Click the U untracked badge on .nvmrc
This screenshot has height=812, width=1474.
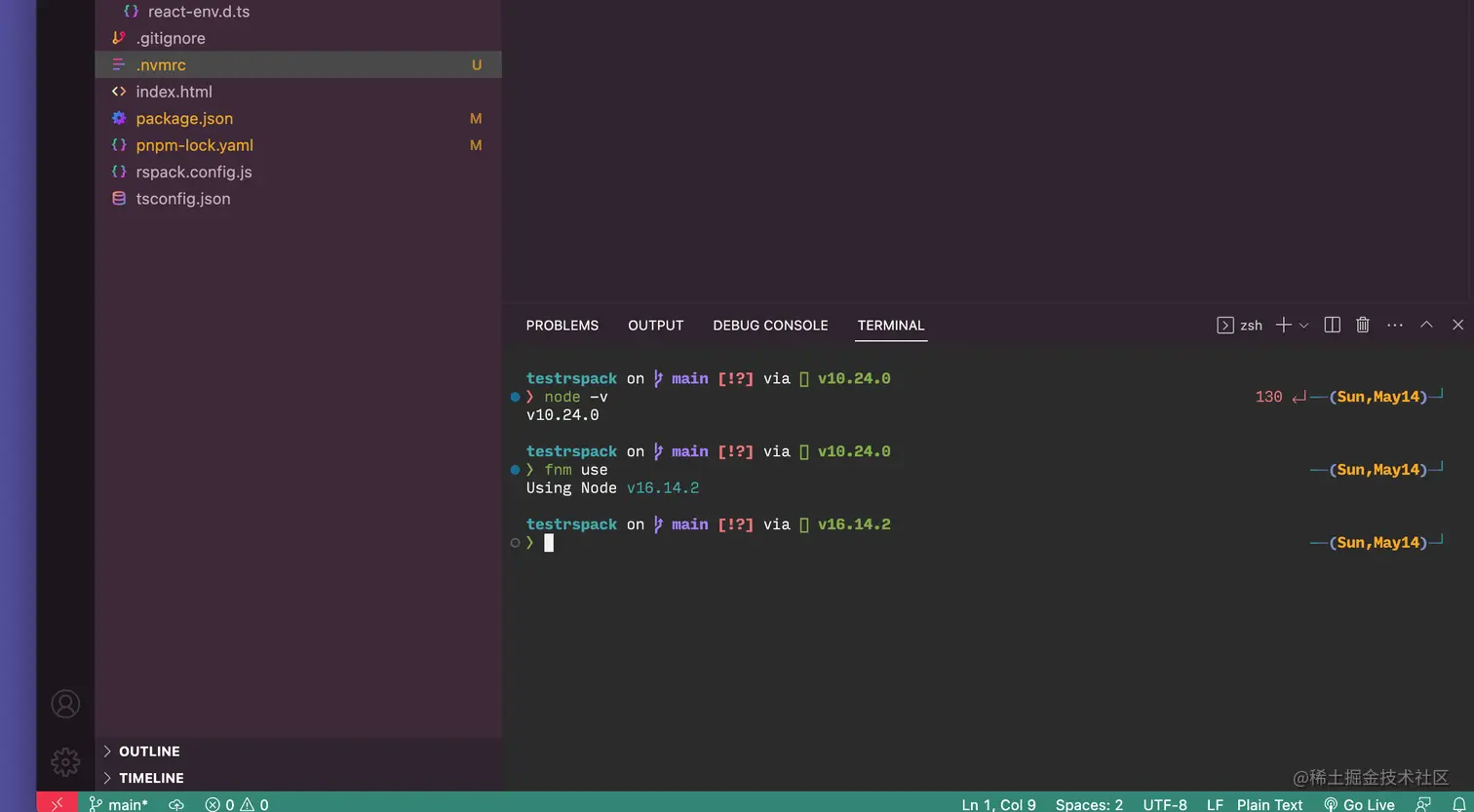click(x=477, y=65)
